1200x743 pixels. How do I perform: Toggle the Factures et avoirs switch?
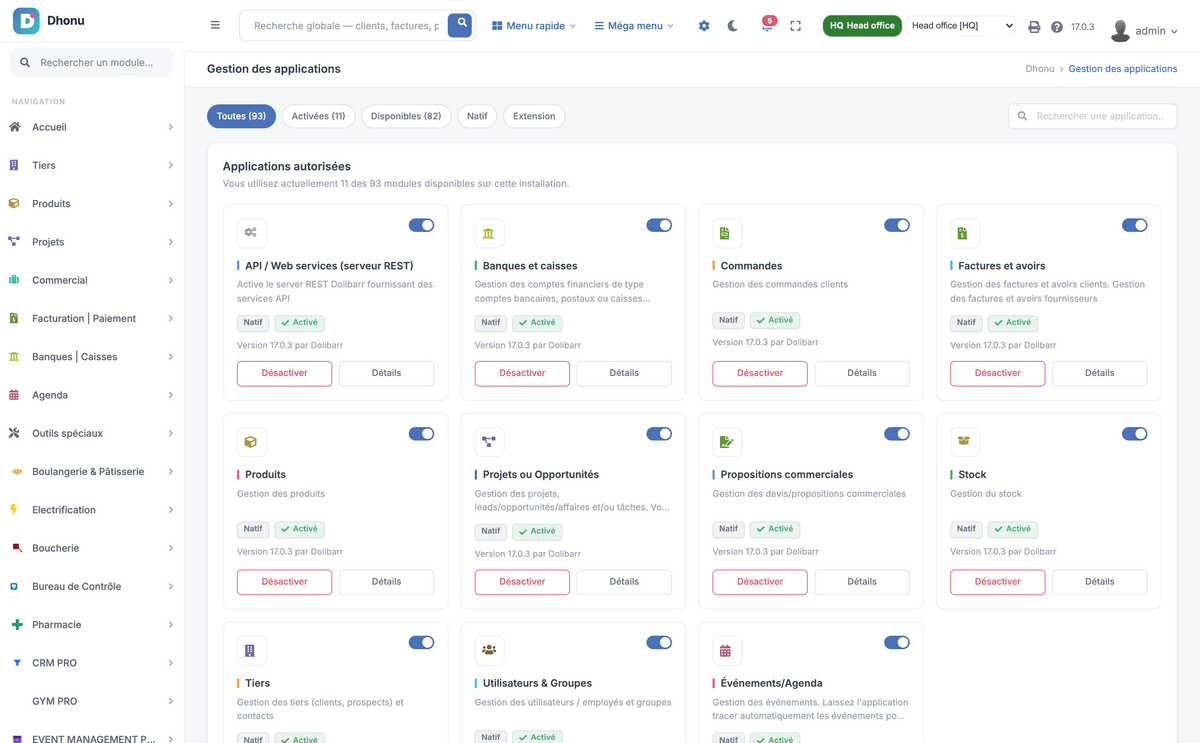click(1135, 225)
